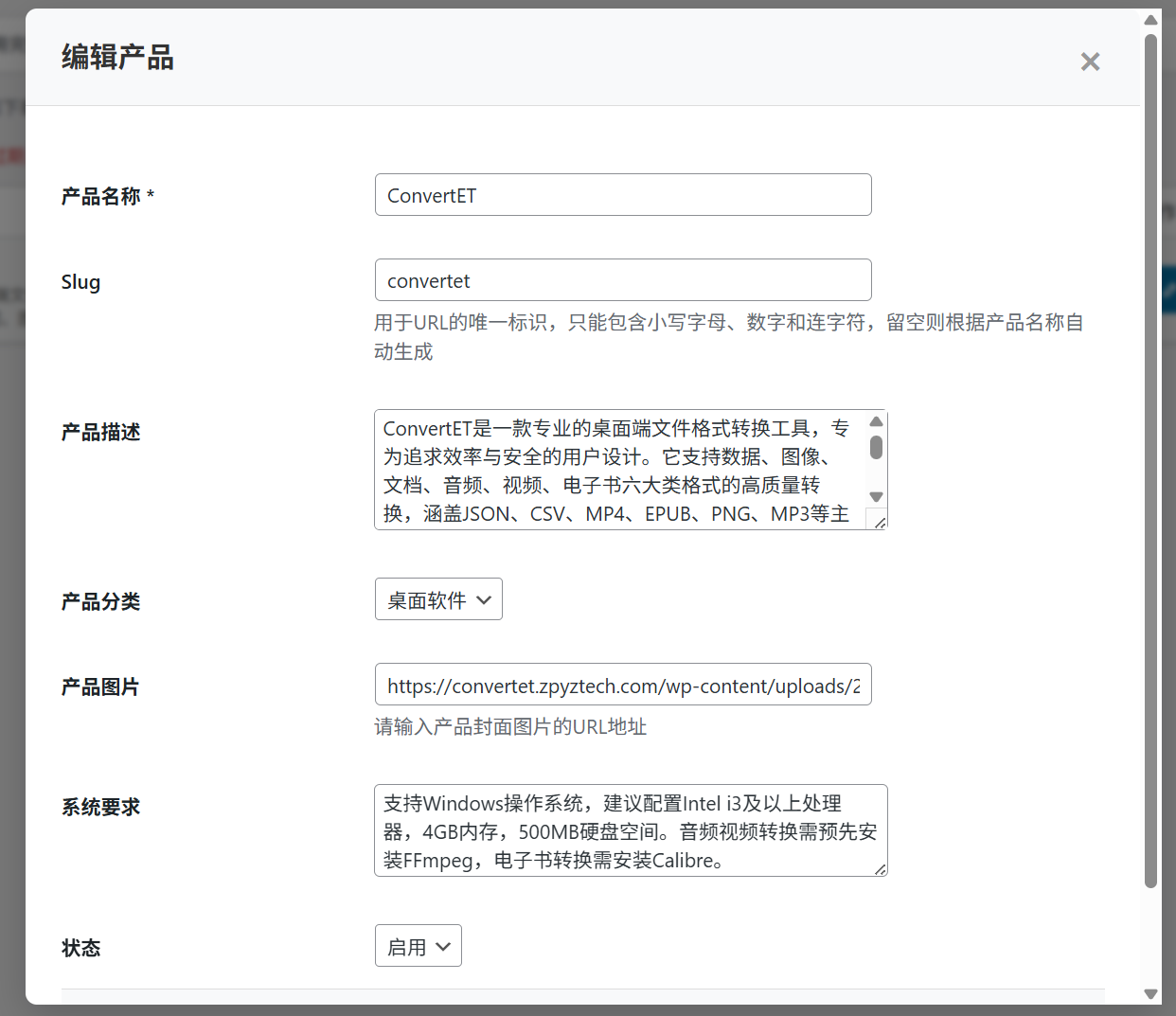Click the up arrow of 产品描述 scrollbar

876,421
